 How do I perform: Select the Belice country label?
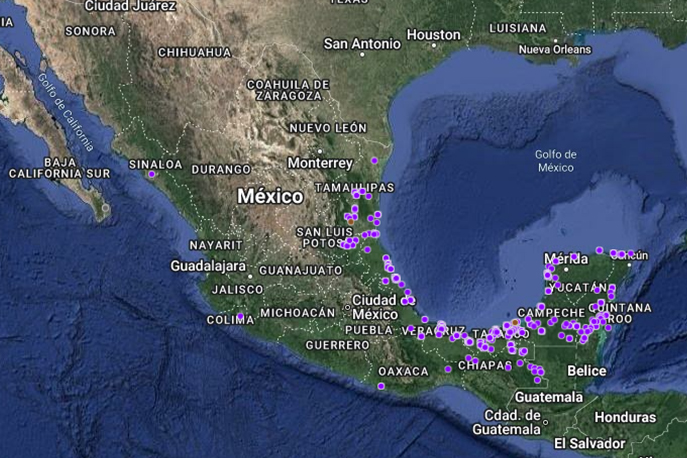[x=587, y=371]
